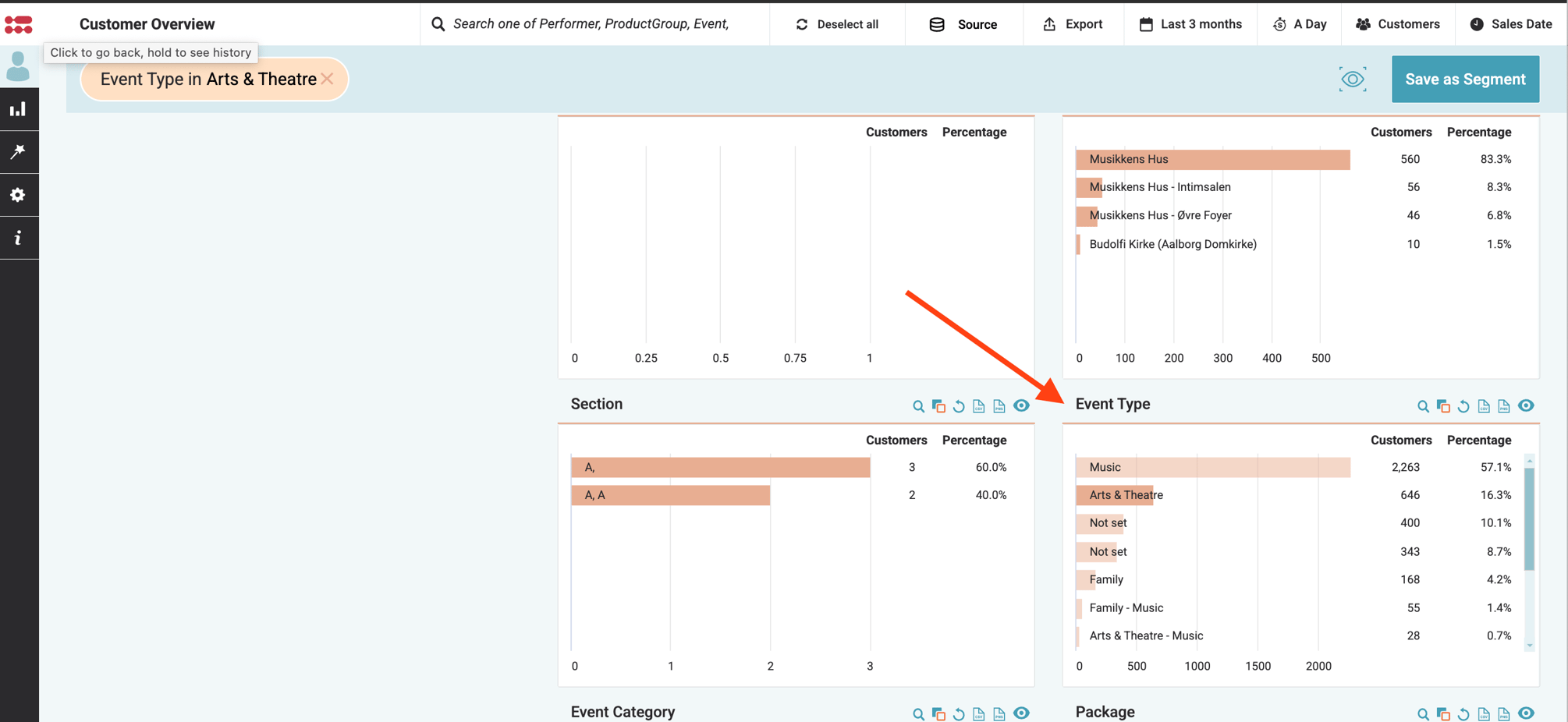1568x722 pixels.
Task: Toggle visibility of the Section panel
Action: click(1021, 405)
